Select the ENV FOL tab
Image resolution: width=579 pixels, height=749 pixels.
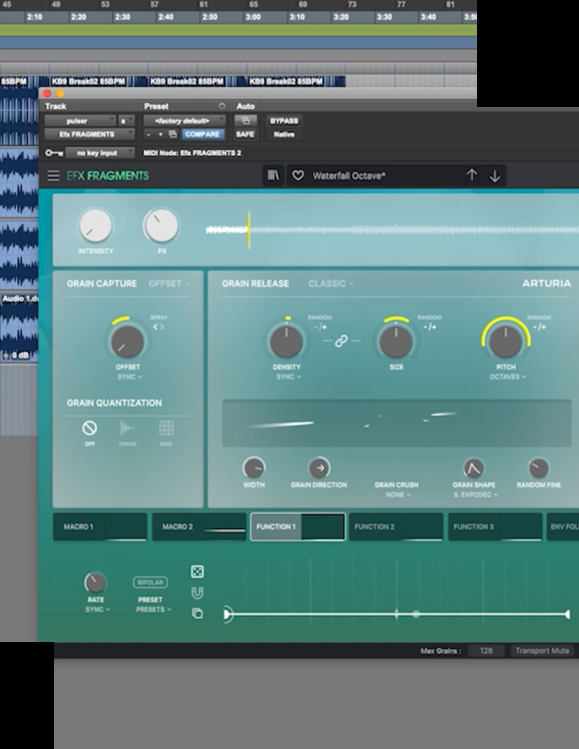pos(563,527)
